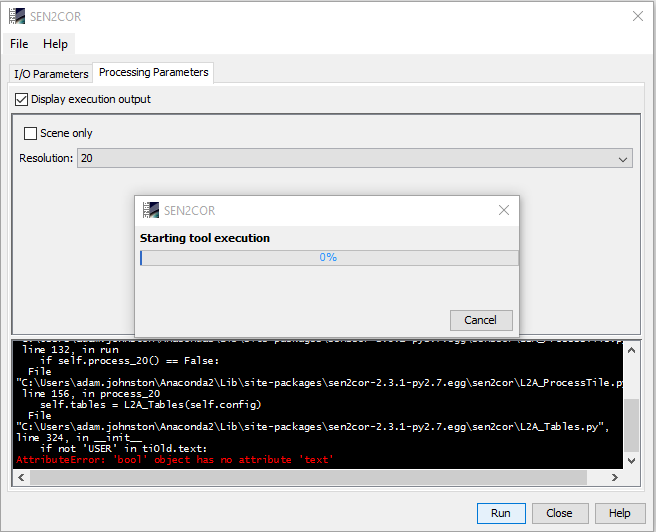Screen dimensions: 656x532
Task: Click the SNAP icon in the progress dialog title
Action: 151,210
